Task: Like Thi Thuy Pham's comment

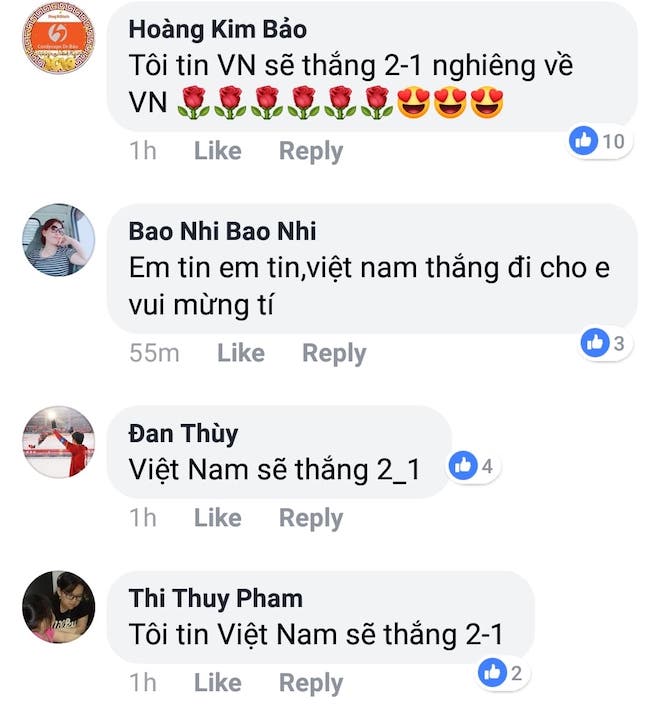Action: pos(218,683)
